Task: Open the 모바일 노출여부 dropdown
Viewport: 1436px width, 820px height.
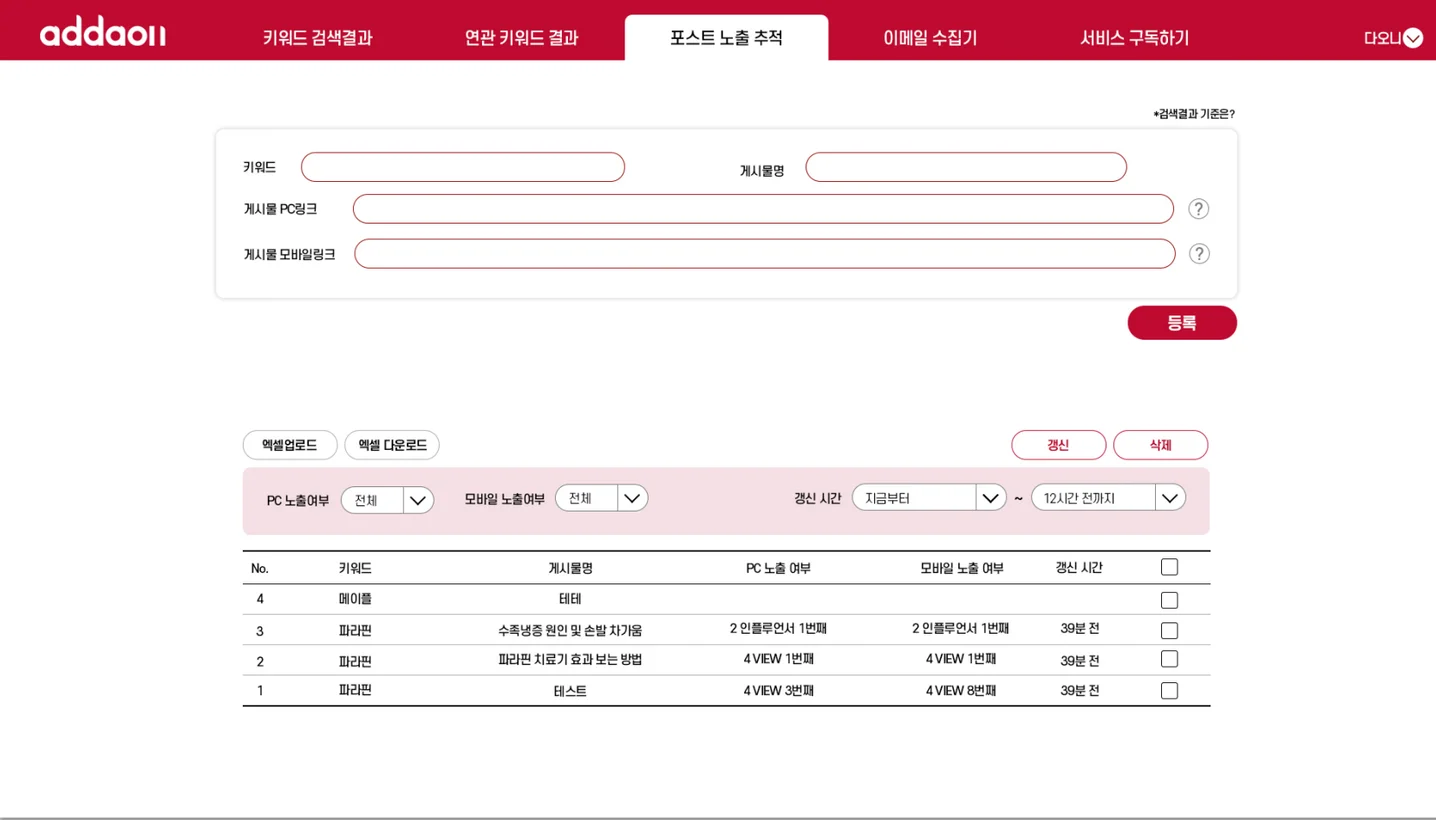Action: [x=601, y=498]
